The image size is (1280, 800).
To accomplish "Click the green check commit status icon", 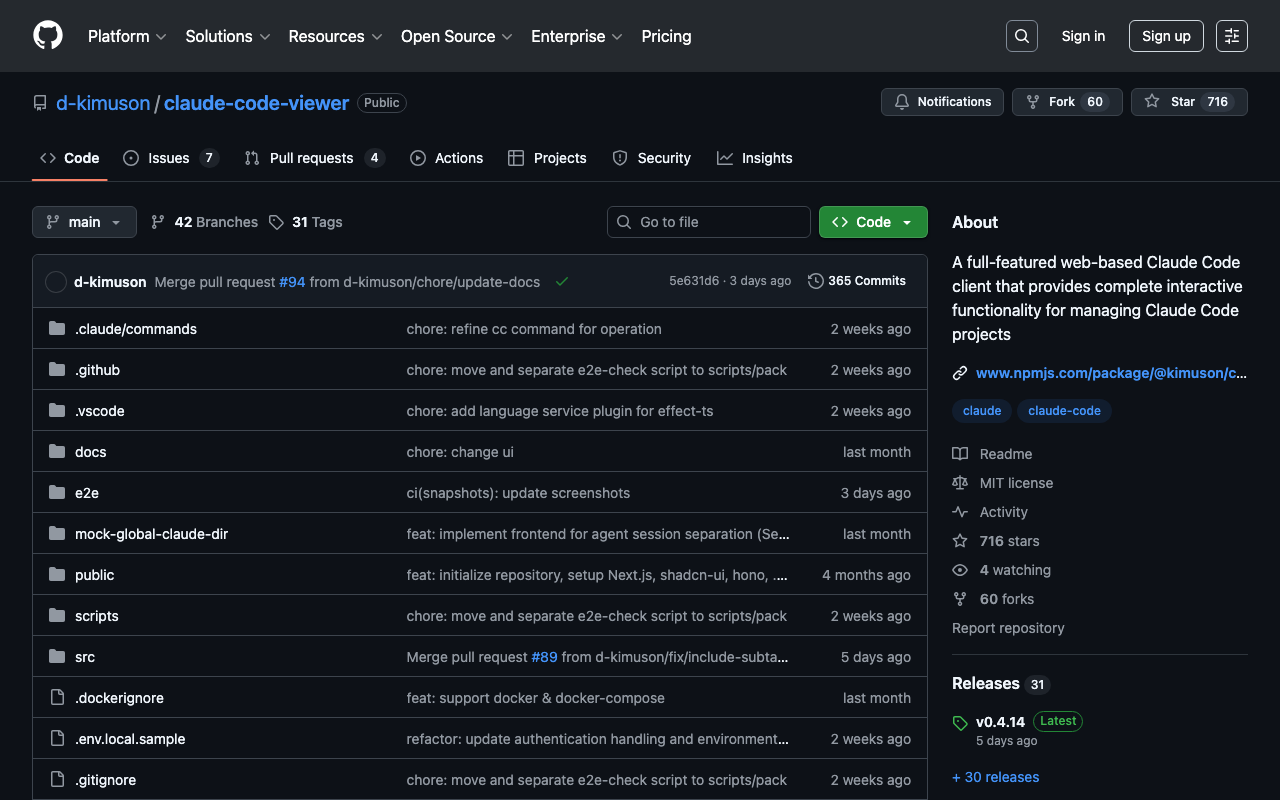I will point(562,282).
